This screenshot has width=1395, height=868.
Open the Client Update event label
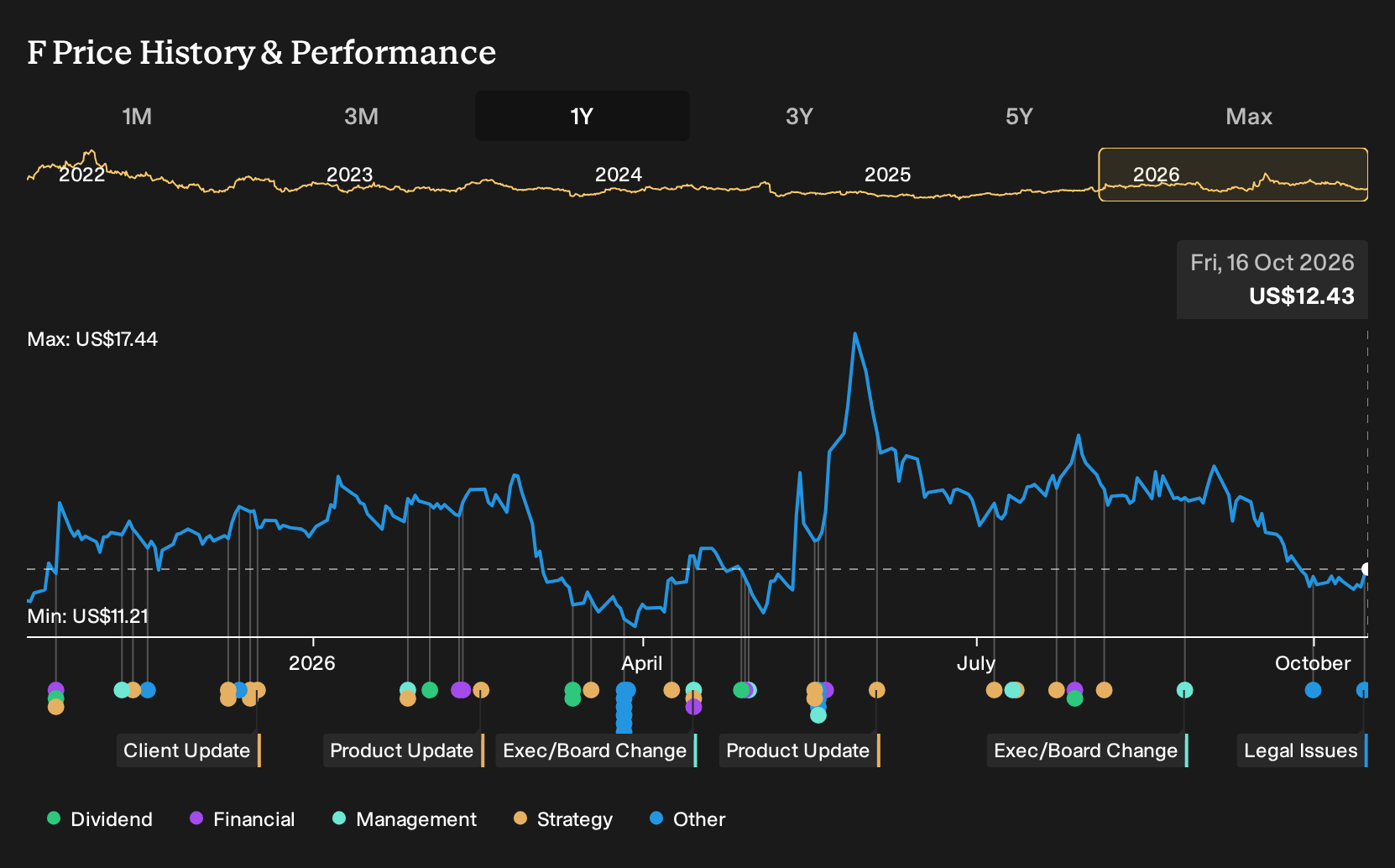(x=189, y=750)
